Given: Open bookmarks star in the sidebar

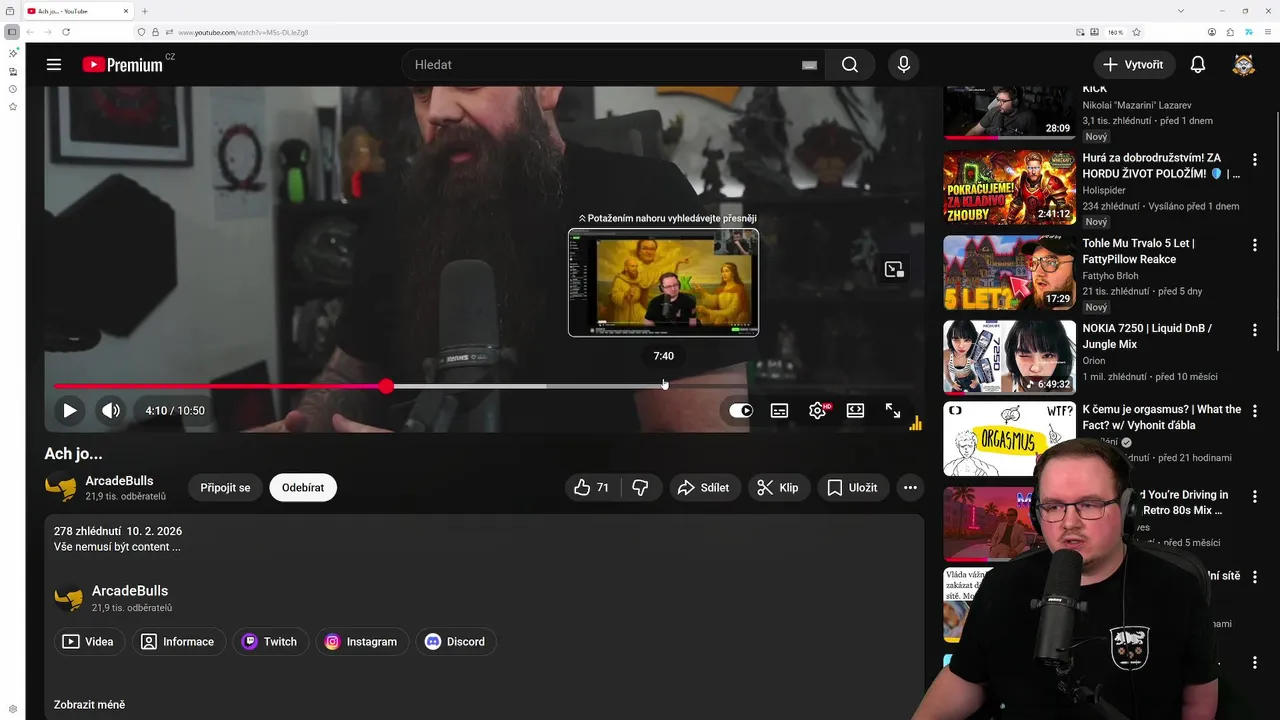Looking at the screenshot, I should (13, 106).
